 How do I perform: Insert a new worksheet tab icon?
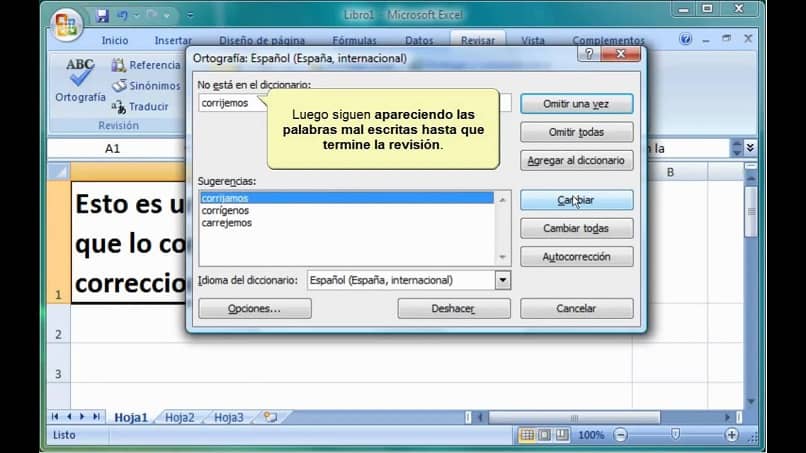point(270,417)
